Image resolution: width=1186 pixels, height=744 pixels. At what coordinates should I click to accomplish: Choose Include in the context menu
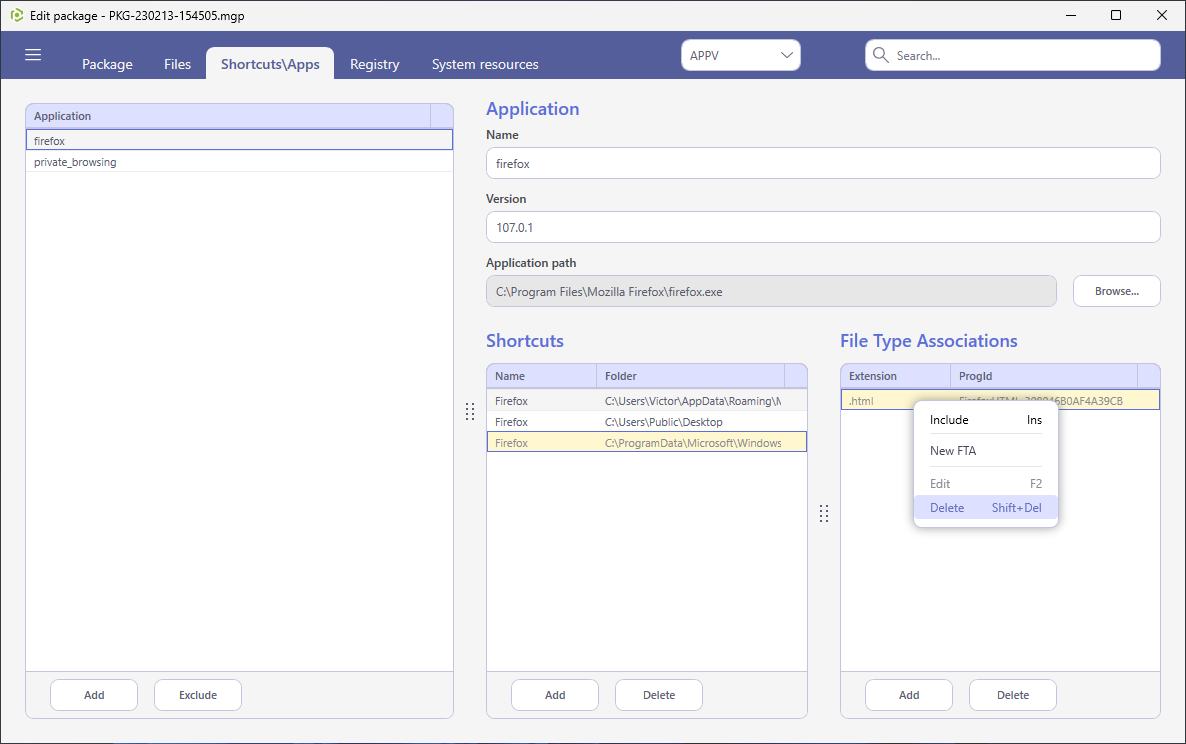click(x=986, y=420)
